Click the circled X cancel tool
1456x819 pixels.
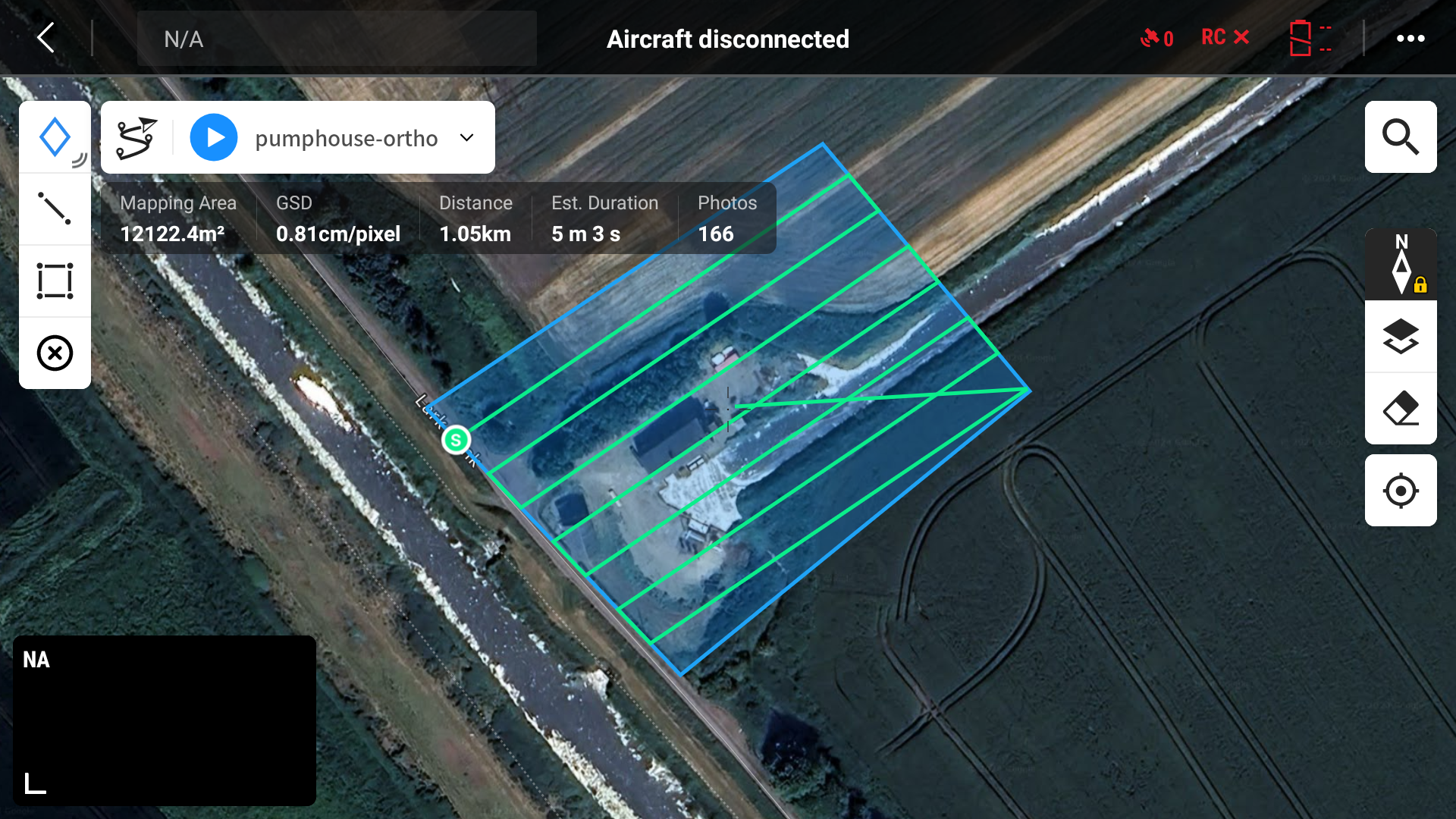pos(55,353)
